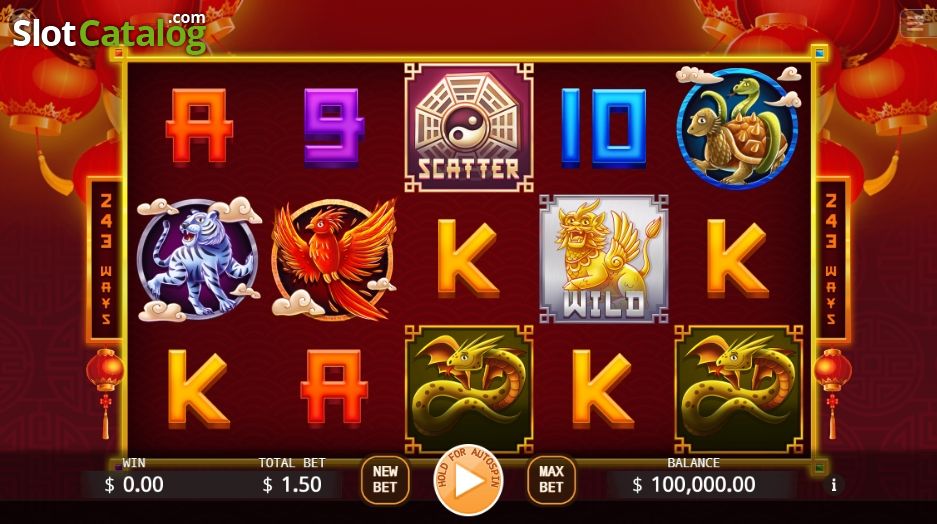
Task: Select the MAX BET button
Action: (x=551, y=479)
